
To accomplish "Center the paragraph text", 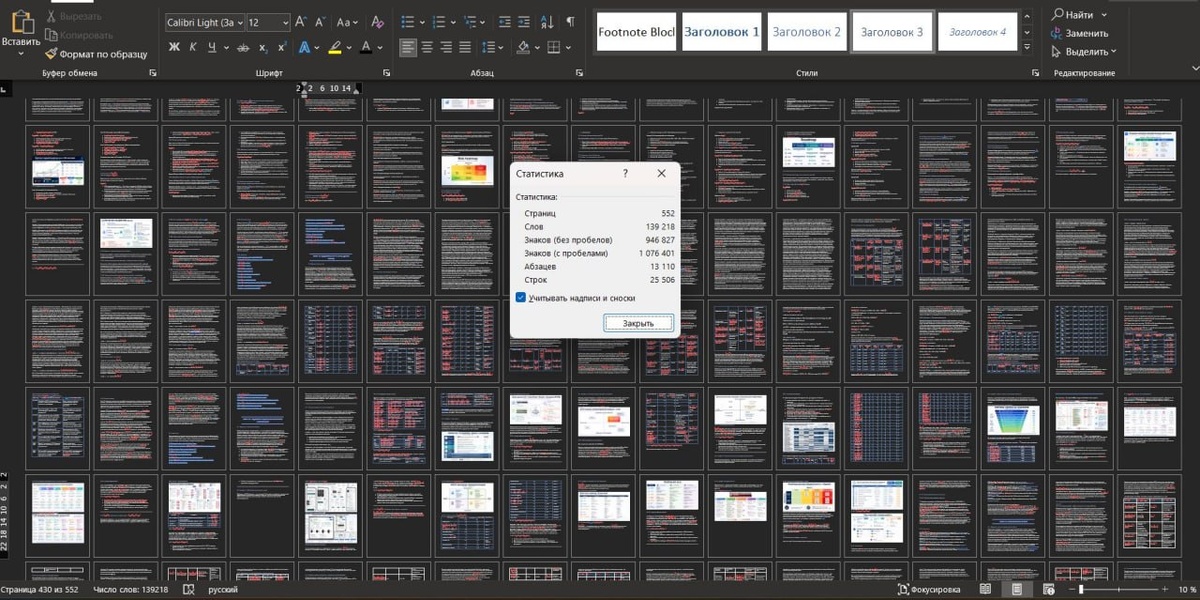I will click(427, 47).
